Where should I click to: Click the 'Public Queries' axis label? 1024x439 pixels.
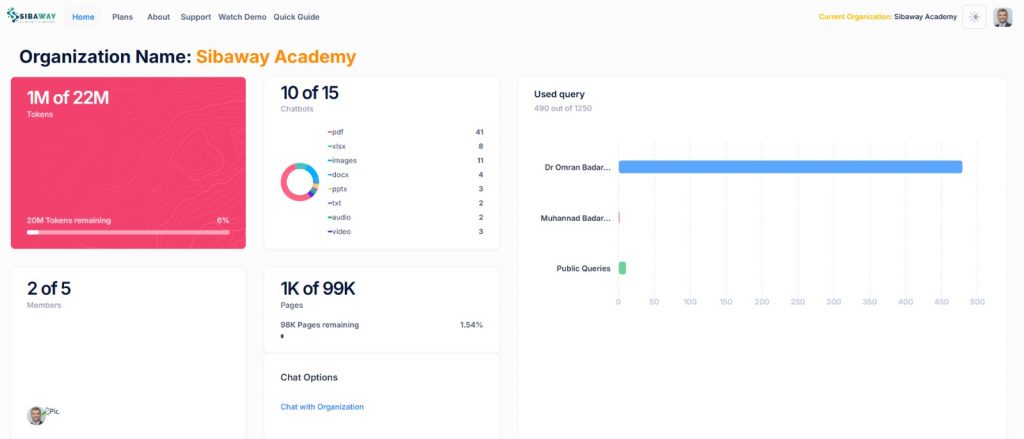coord(583,268)
